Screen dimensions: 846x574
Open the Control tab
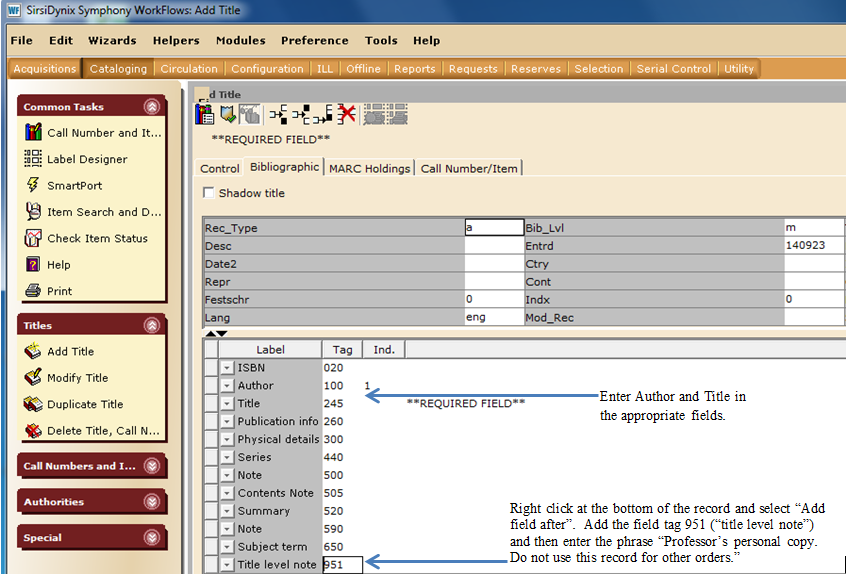[x=220, y=168]
